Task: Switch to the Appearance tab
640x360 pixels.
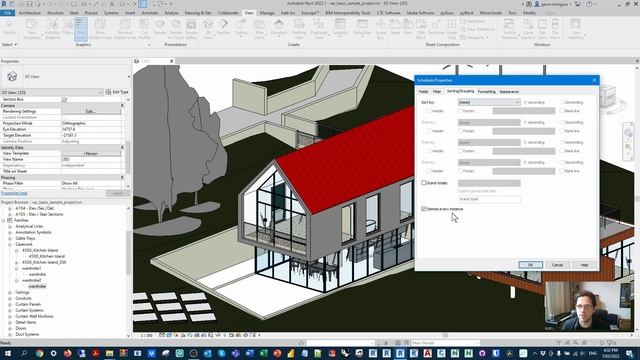Action: click(509, 91)
